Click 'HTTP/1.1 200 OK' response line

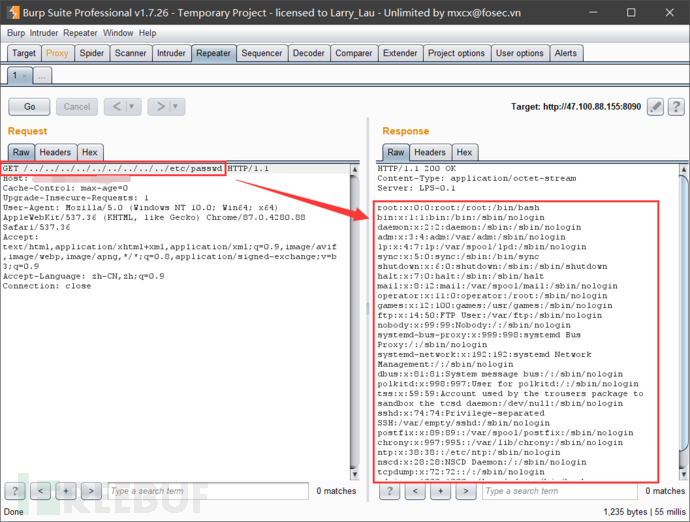(x=416, y=169)
